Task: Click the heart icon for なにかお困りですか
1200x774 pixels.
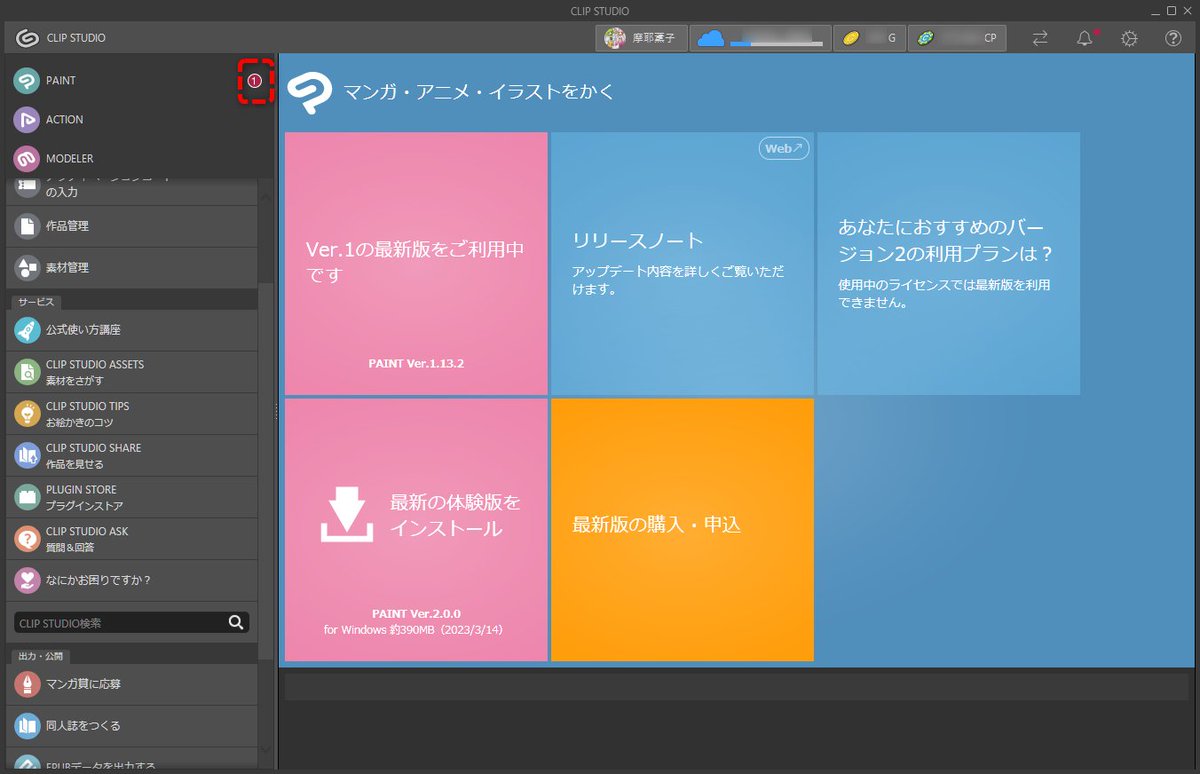Action: coord(27,580)
